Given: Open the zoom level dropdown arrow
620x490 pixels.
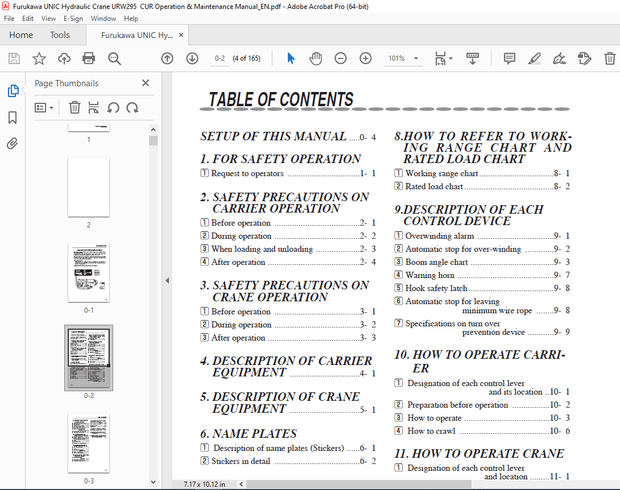Looking at the screenshot, I should 416,59.
